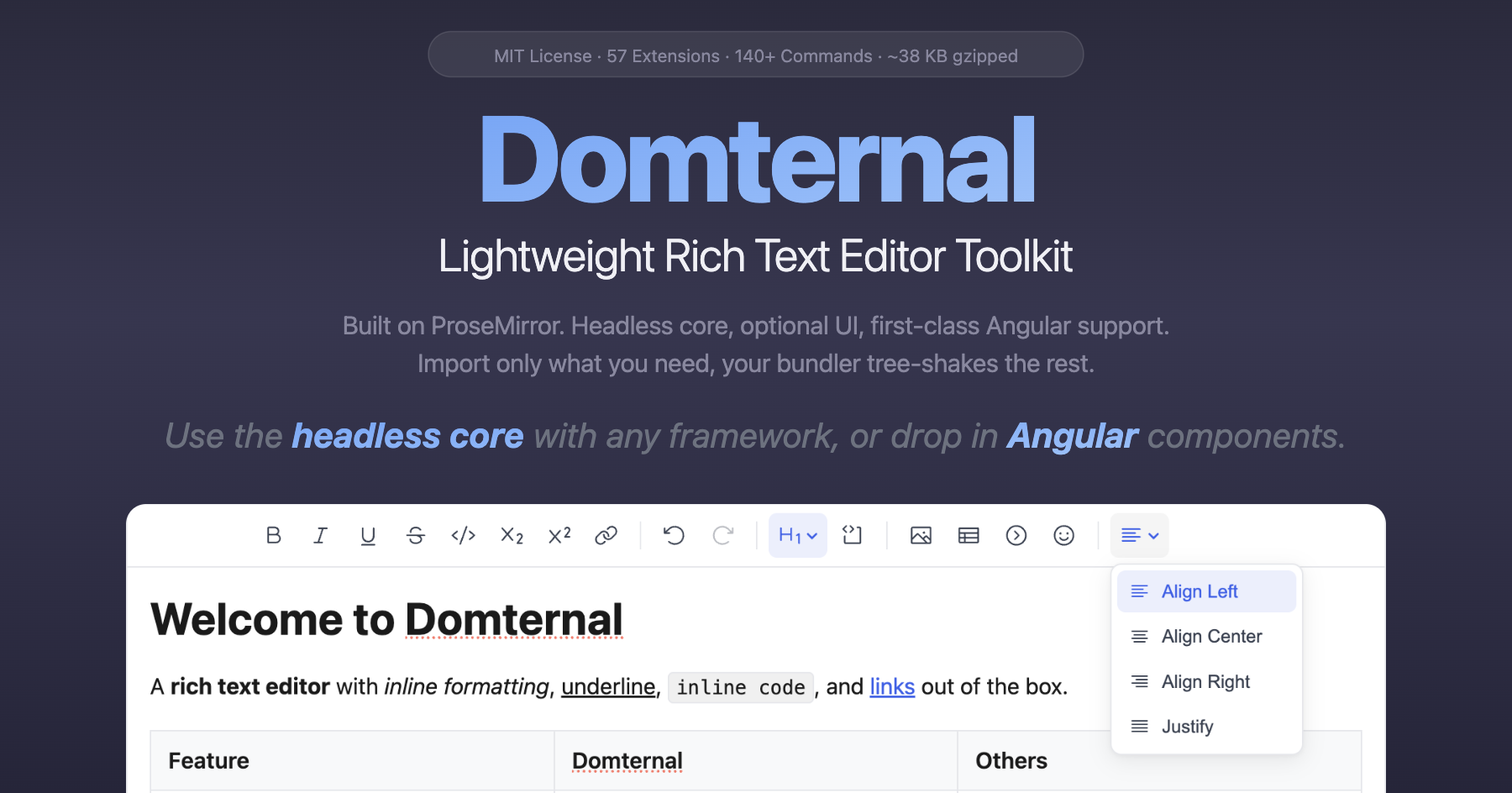
Task: Toggle strikethrough formatting
Action: [416, 535]
